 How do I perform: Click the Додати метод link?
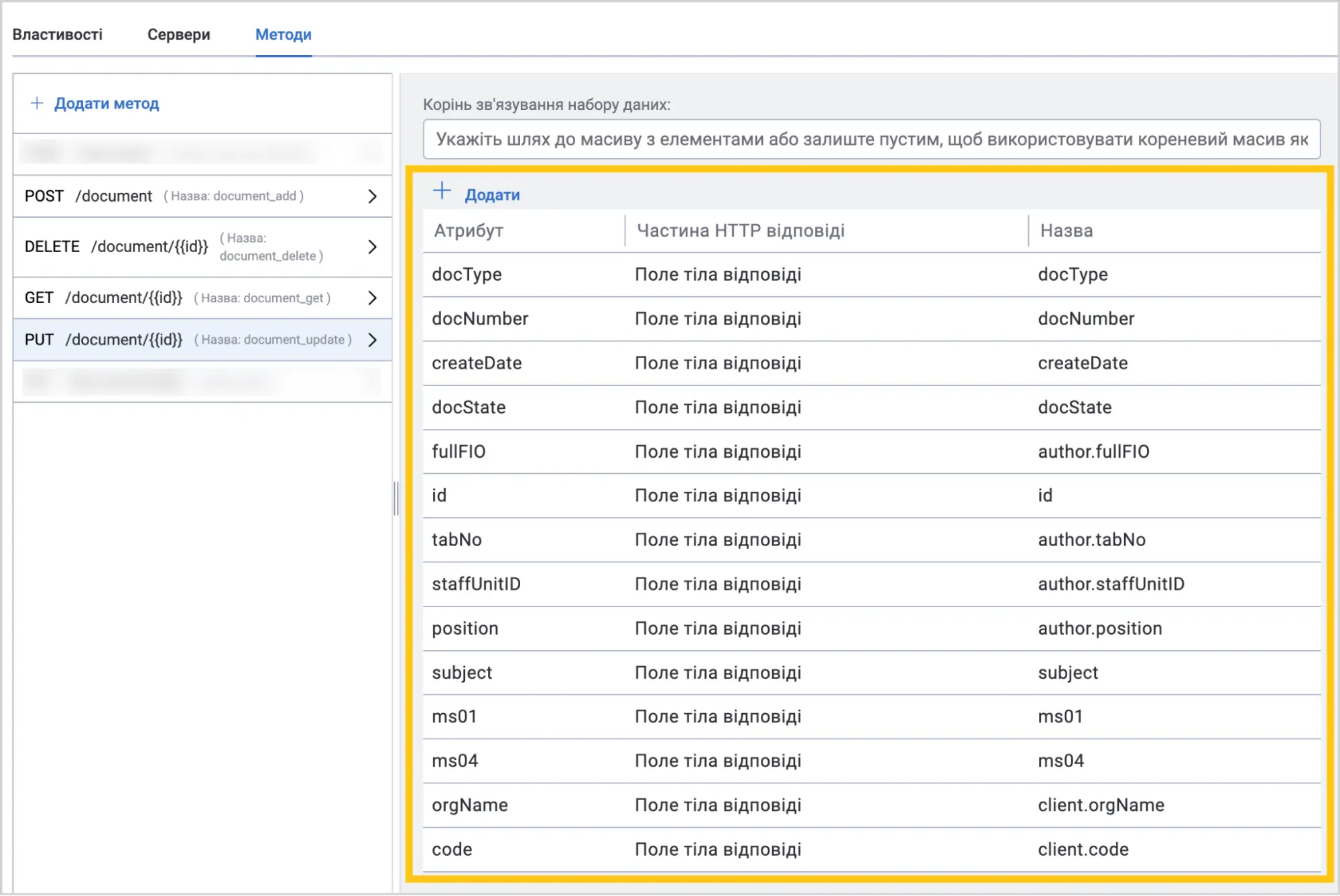pos(107,103)
